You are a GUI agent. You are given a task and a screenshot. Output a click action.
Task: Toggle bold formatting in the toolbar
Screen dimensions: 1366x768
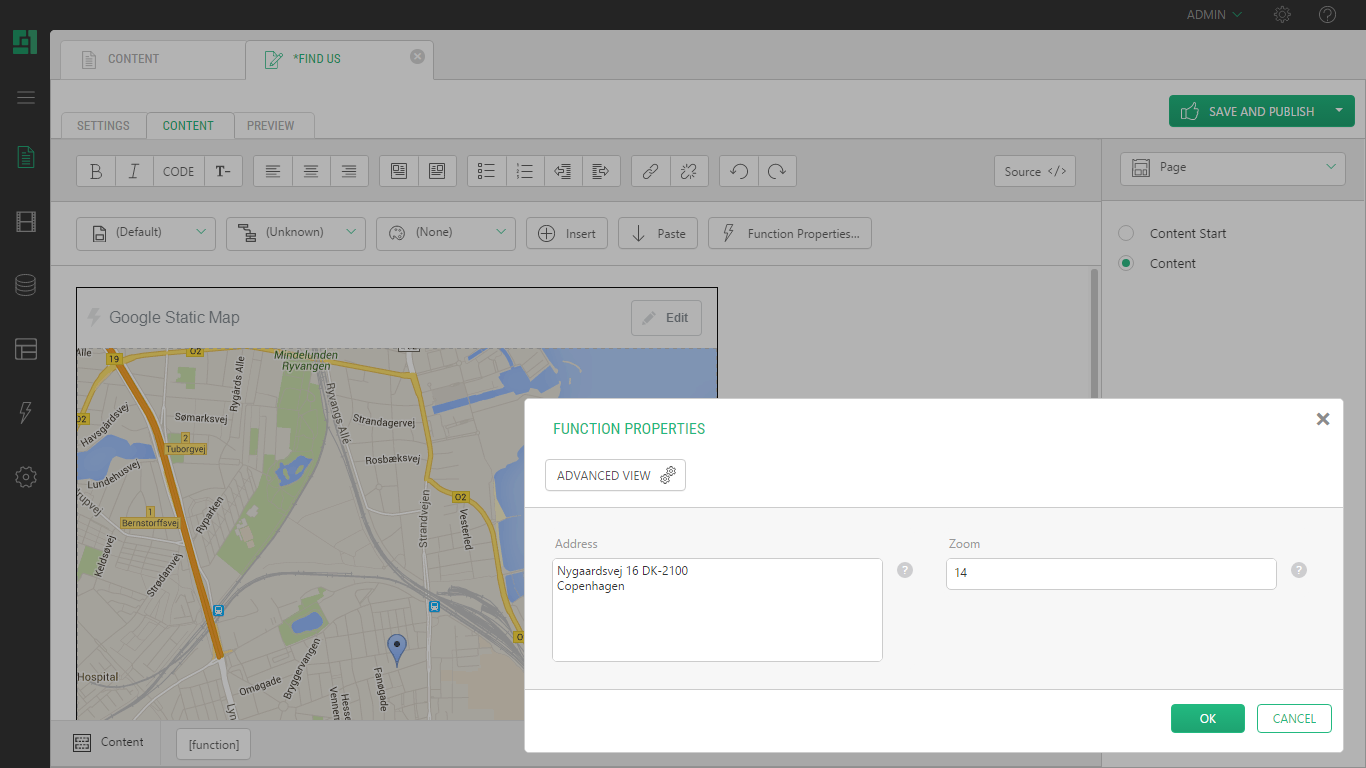pos(96,171)
